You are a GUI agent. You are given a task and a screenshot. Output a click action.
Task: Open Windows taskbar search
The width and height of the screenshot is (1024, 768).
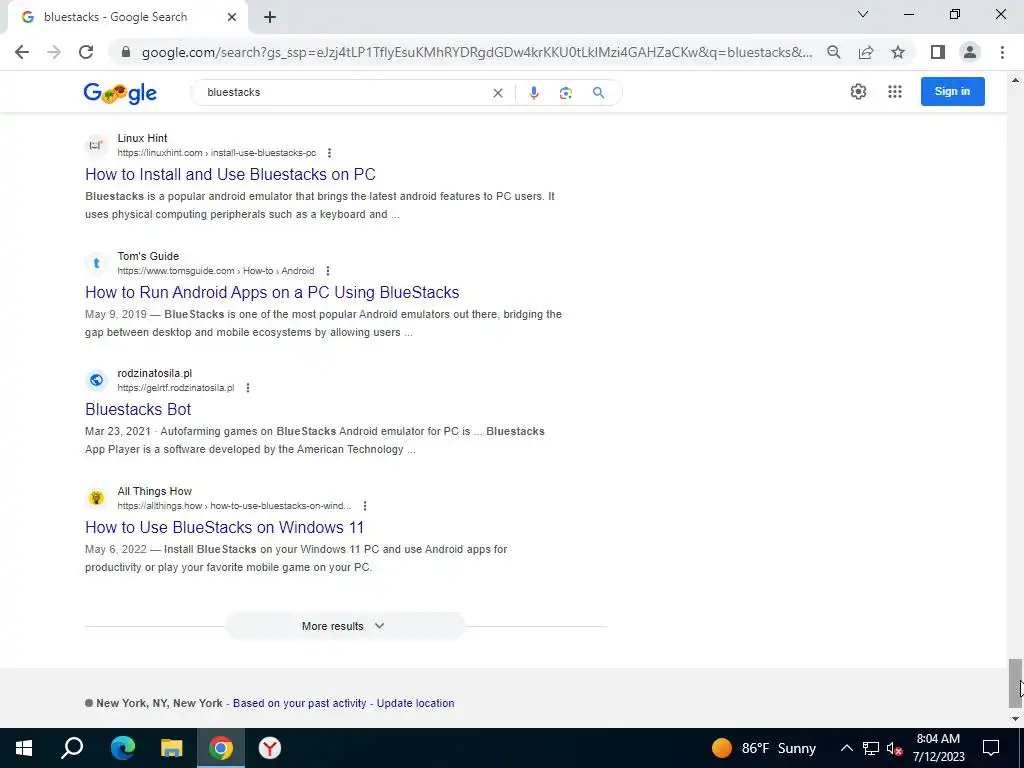point(72,748)
